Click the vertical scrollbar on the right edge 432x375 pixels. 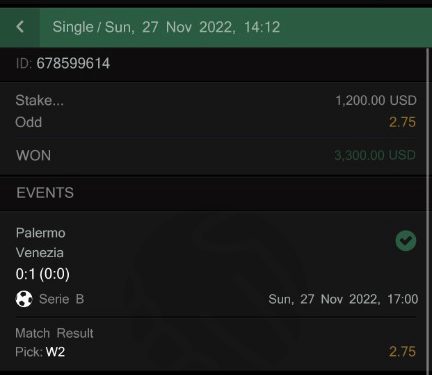click(428, 211)
